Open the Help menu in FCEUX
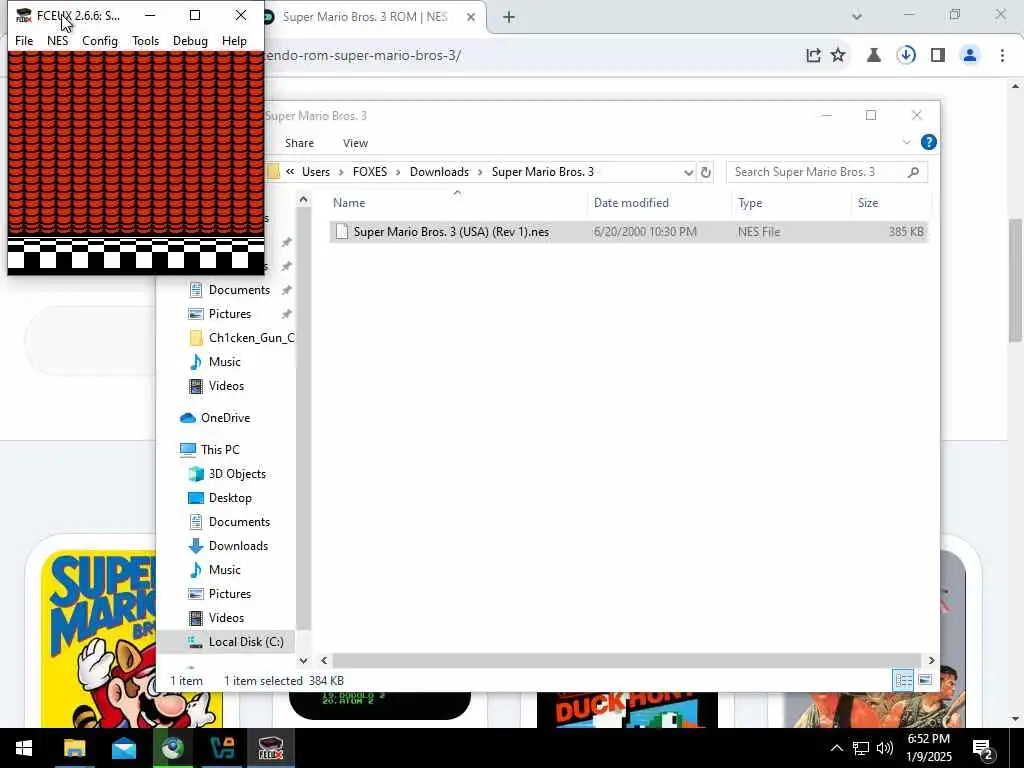The height and width of the screenshot is (768, 1024). coord(234,40)
